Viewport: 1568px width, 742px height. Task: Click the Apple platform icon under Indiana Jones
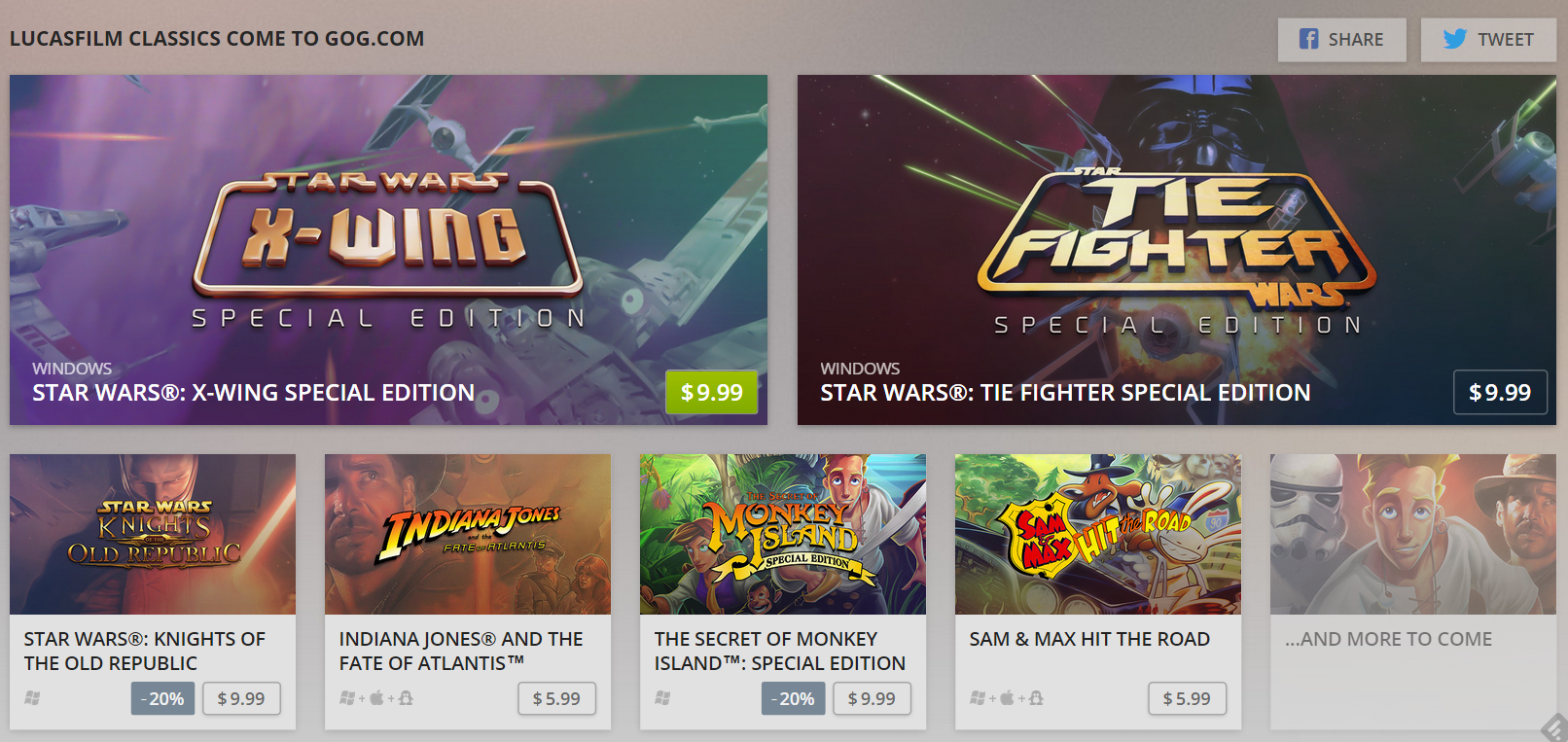coord(376,697)
